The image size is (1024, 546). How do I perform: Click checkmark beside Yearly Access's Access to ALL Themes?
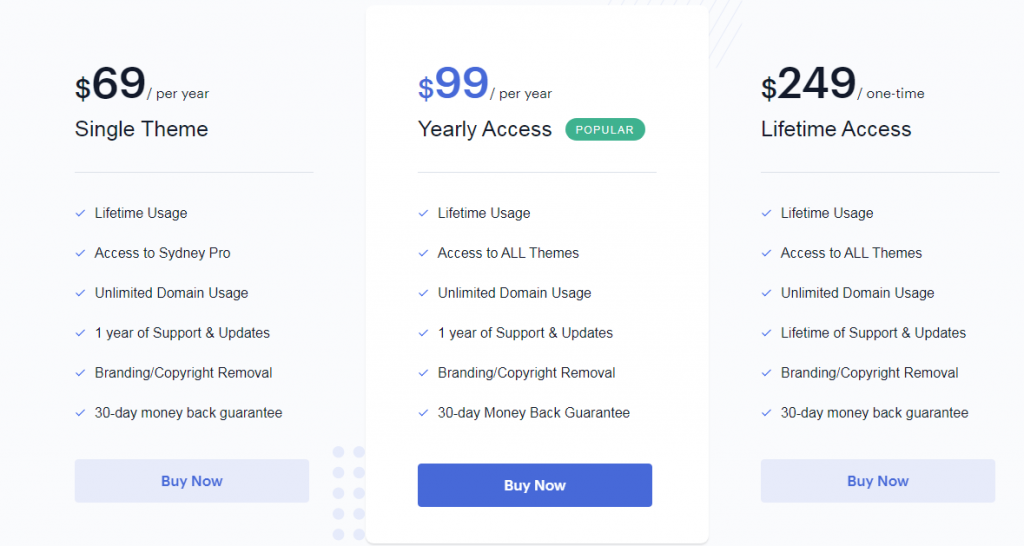pyautogui.click(x=423, y=253)
